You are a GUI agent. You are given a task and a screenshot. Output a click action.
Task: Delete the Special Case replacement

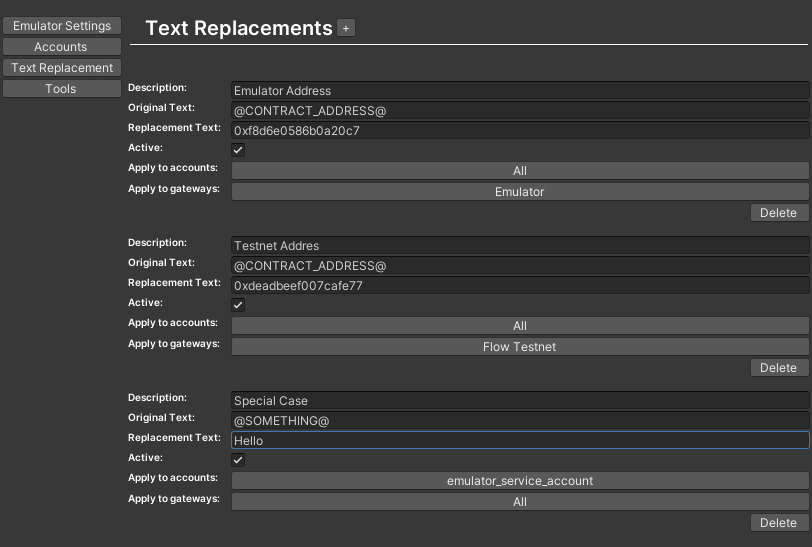(x=778, y=523)
